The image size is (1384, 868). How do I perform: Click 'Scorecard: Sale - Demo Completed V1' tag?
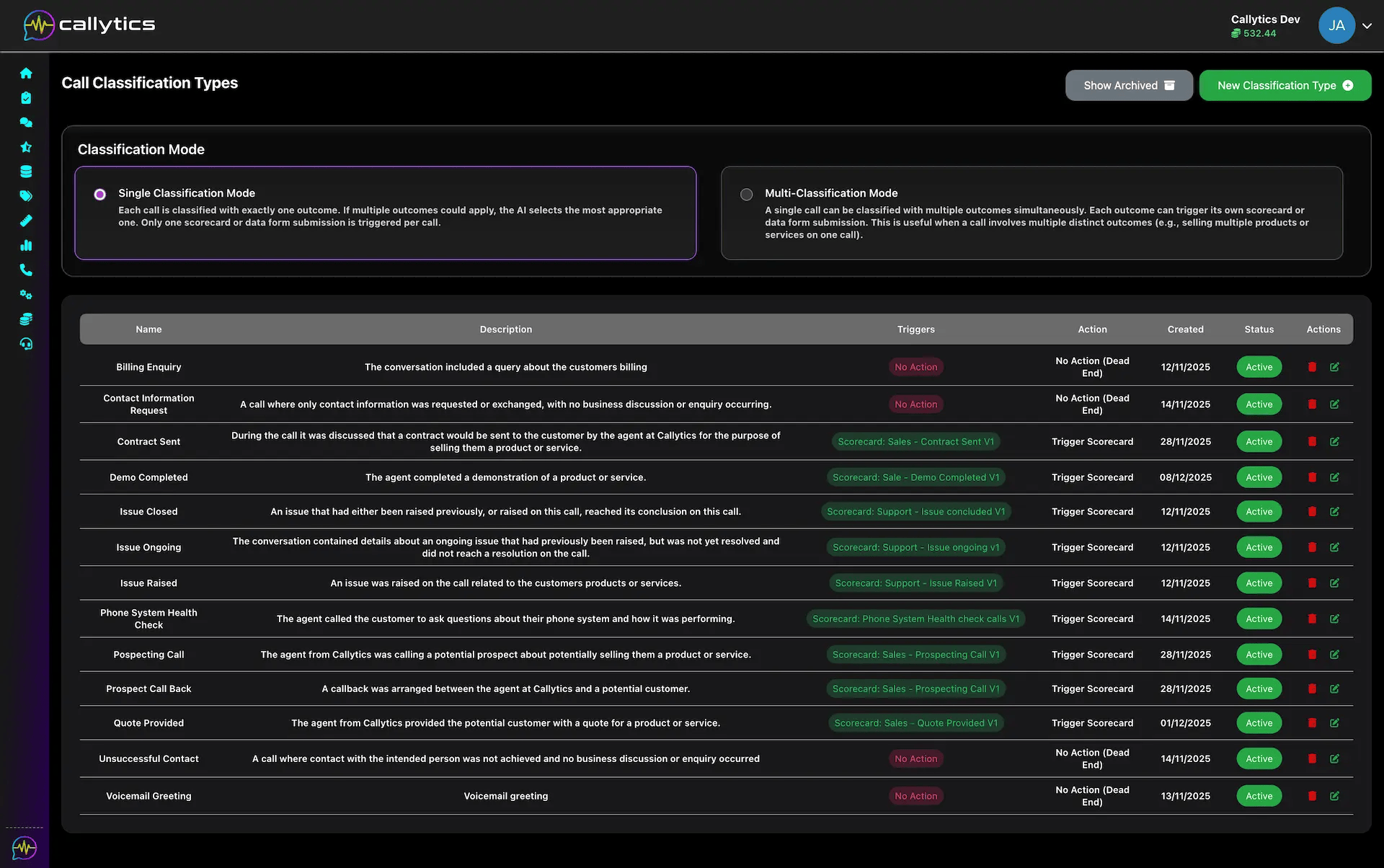pos(915,477)
